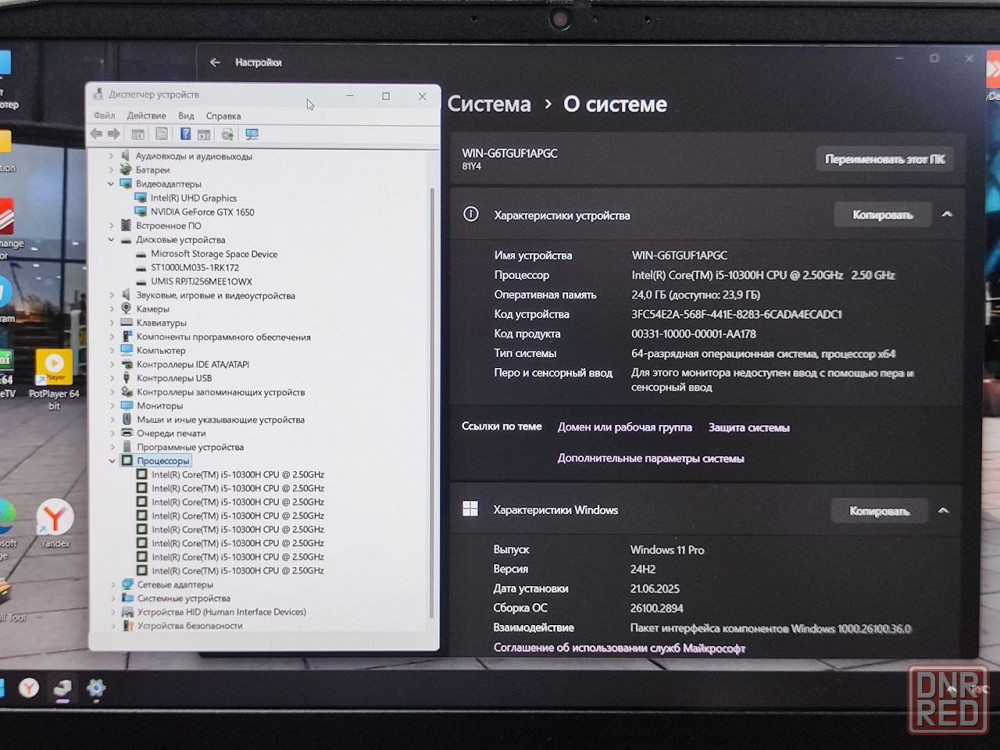Collapse the Дисковые устройства category

coord(111,240)
